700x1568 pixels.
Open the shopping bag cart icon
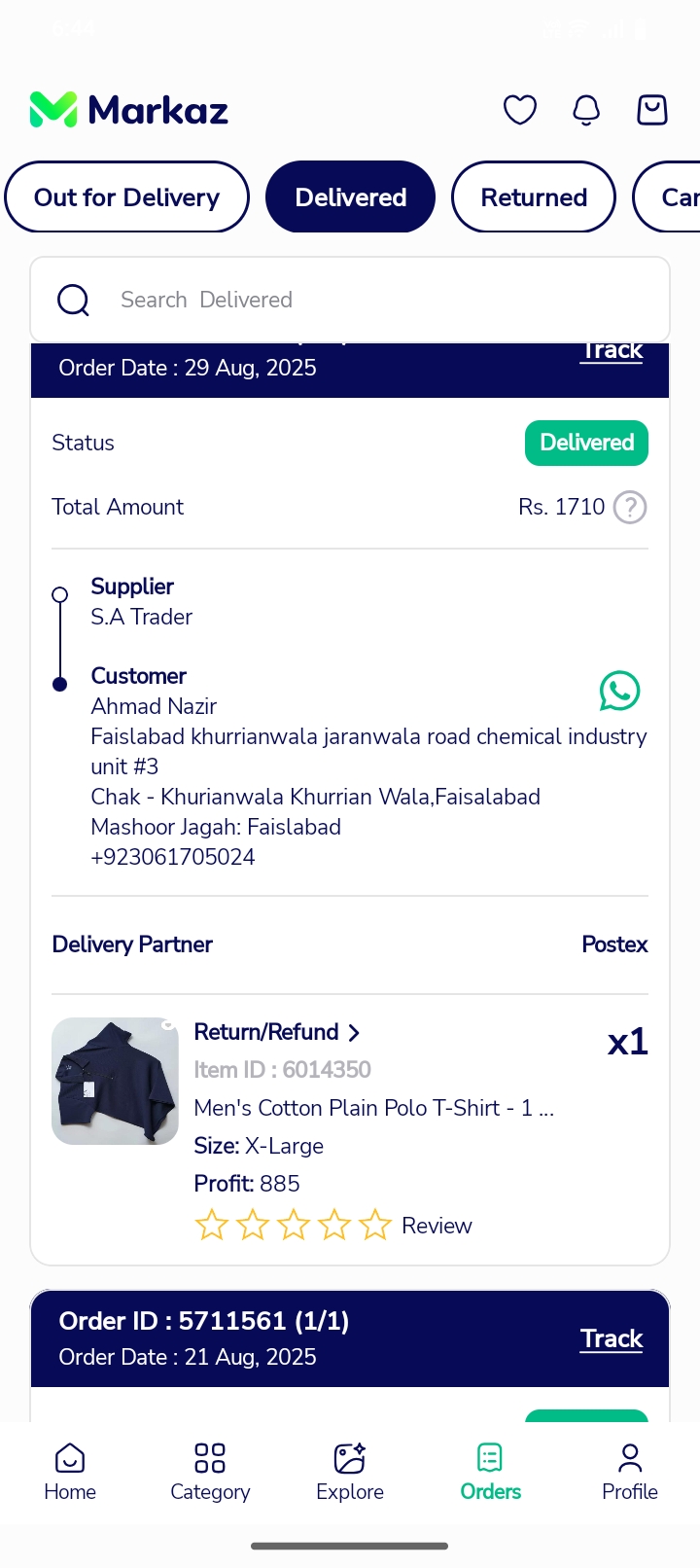tap(652, 110)
